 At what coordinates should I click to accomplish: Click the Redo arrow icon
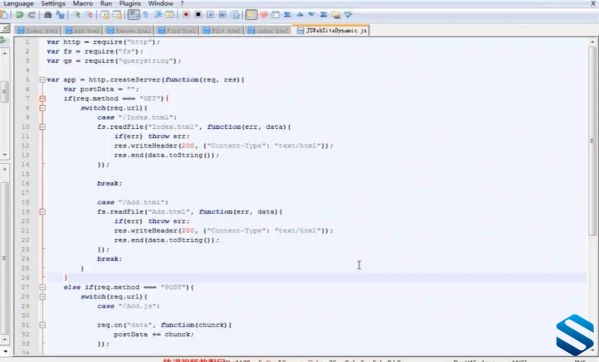click(x=32, y=15)
